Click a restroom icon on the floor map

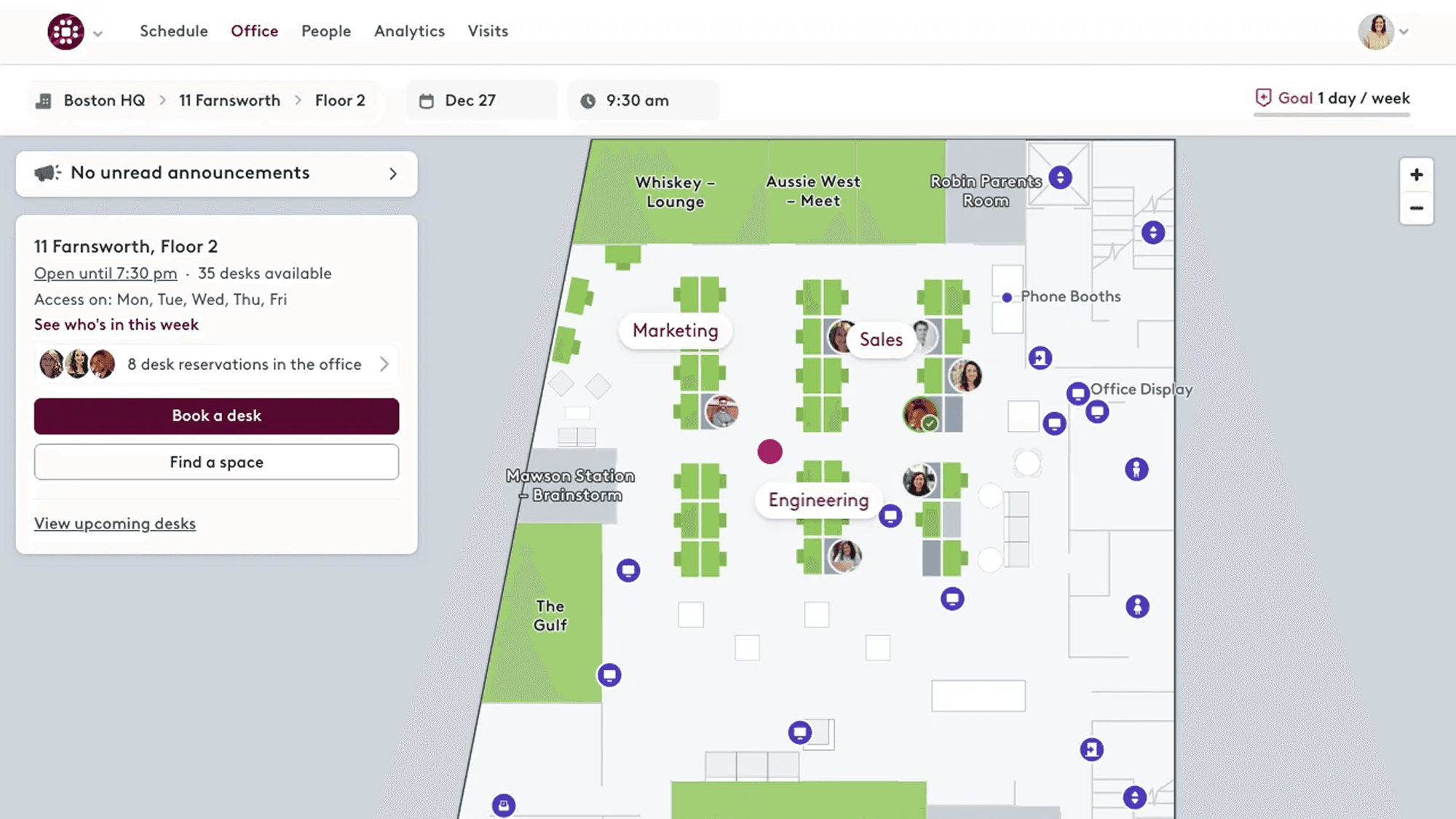(1137, 470)
